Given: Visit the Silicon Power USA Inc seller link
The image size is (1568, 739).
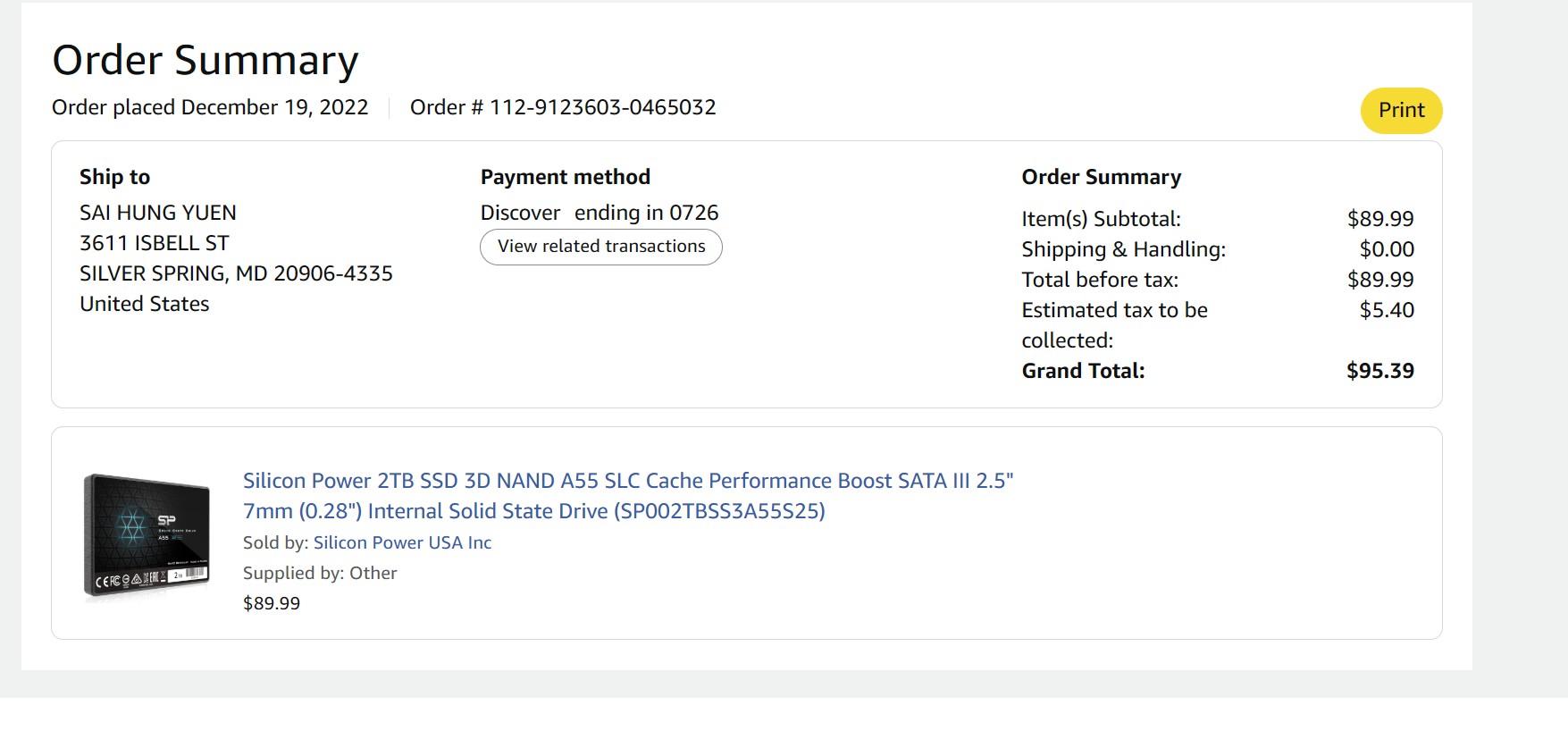Looking at the screenshot, I should click(x=402, y=543).
